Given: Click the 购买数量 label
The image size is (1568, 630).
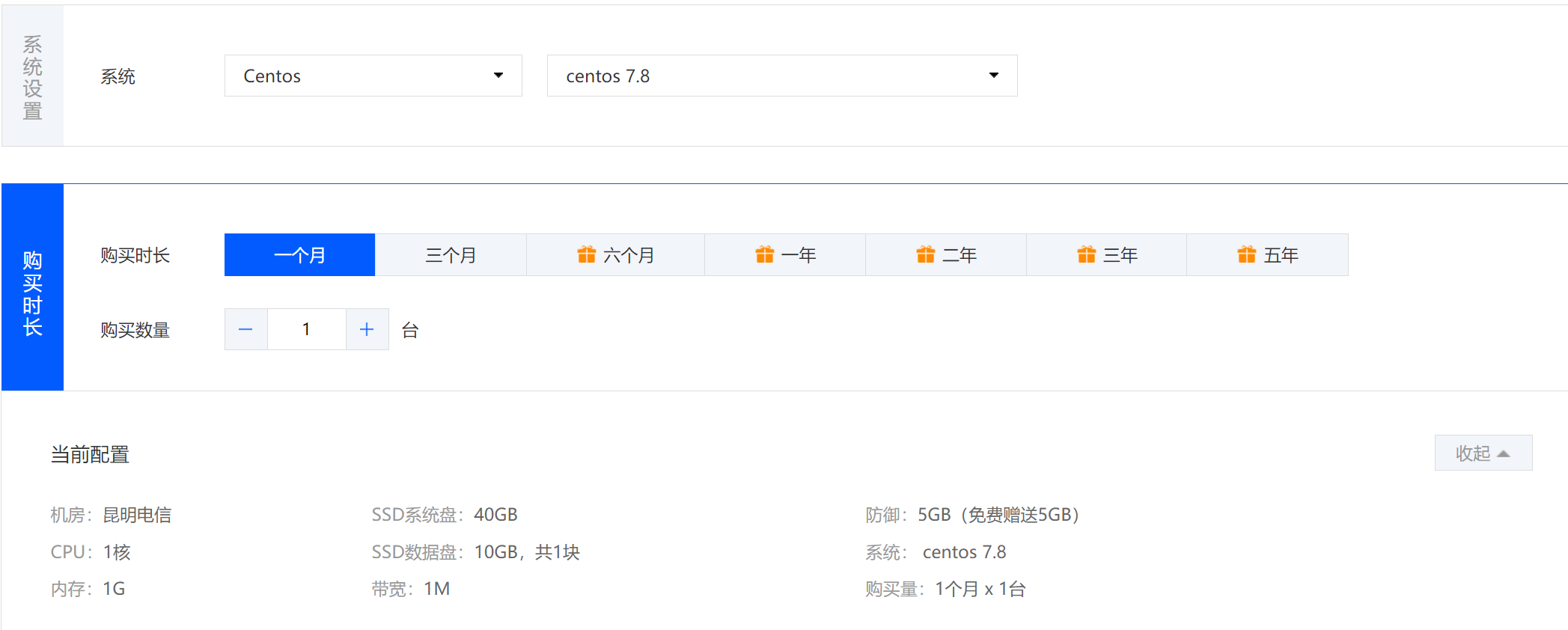Looking at the screenshot, I should 135,330.
